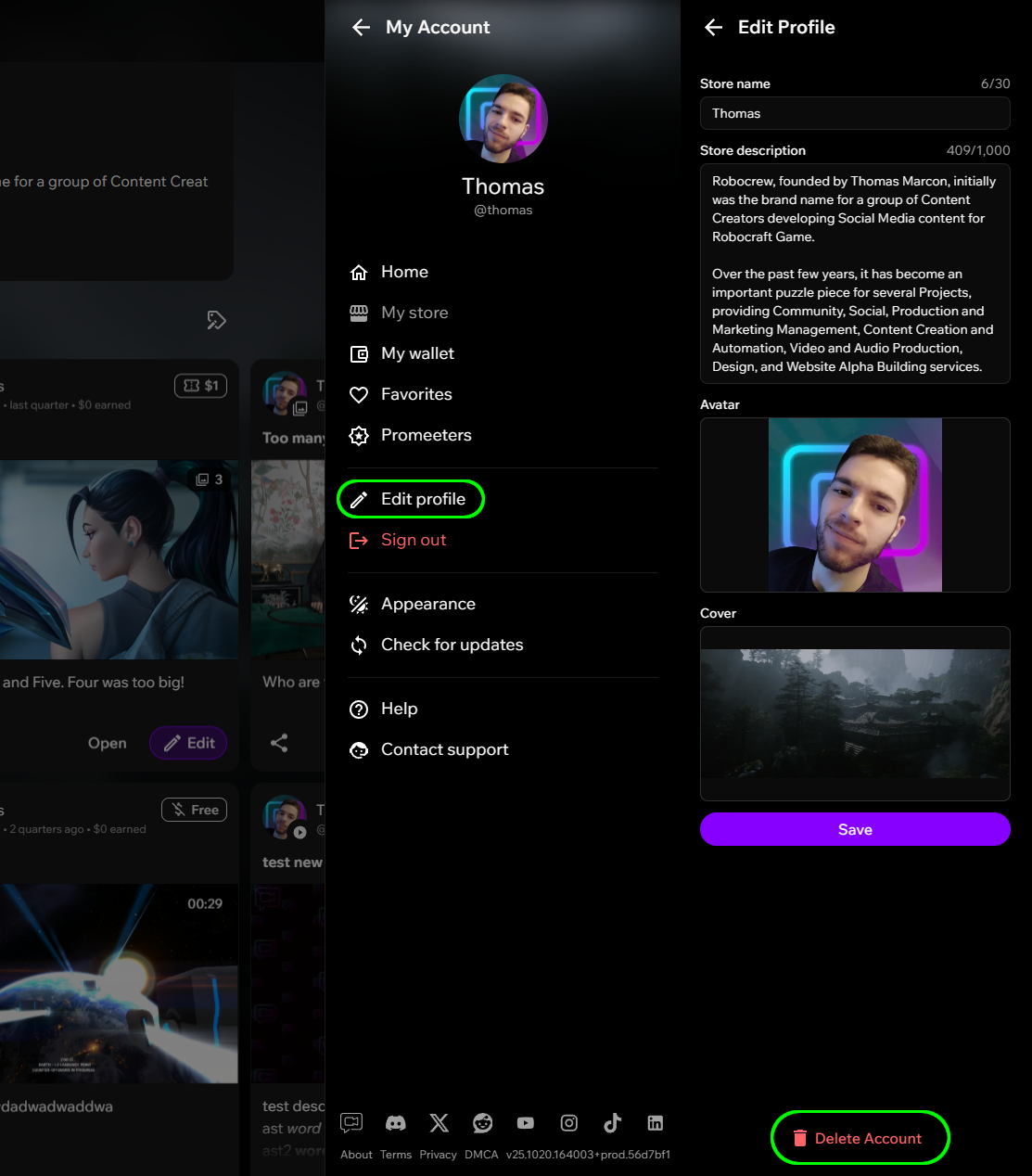Click the Delete Account button
The image size is (1032, 1176).
click(860, 1138)
